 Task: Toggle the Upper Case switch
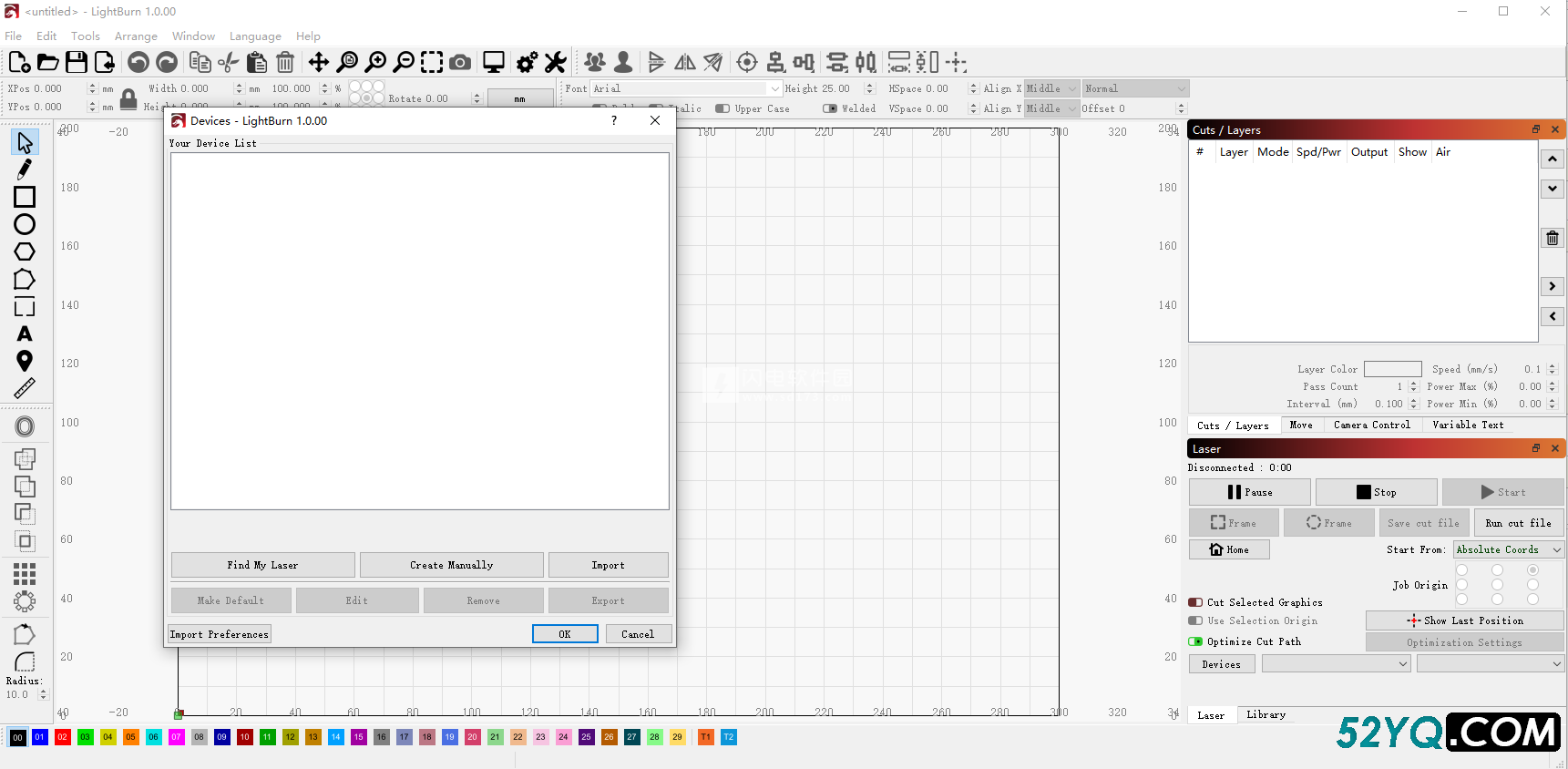(x=723, y=108)
